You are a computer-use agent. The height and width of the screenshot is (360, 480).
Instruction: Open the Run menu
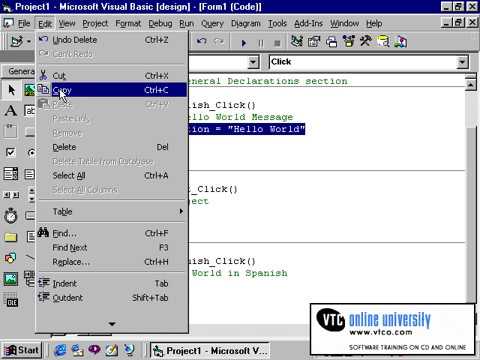(x=186, y=23)
